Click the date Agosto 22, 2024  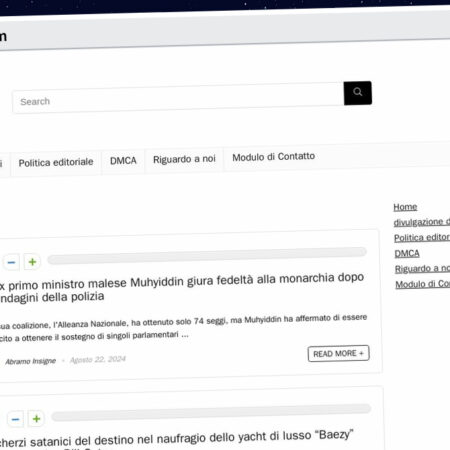(98, 359)
